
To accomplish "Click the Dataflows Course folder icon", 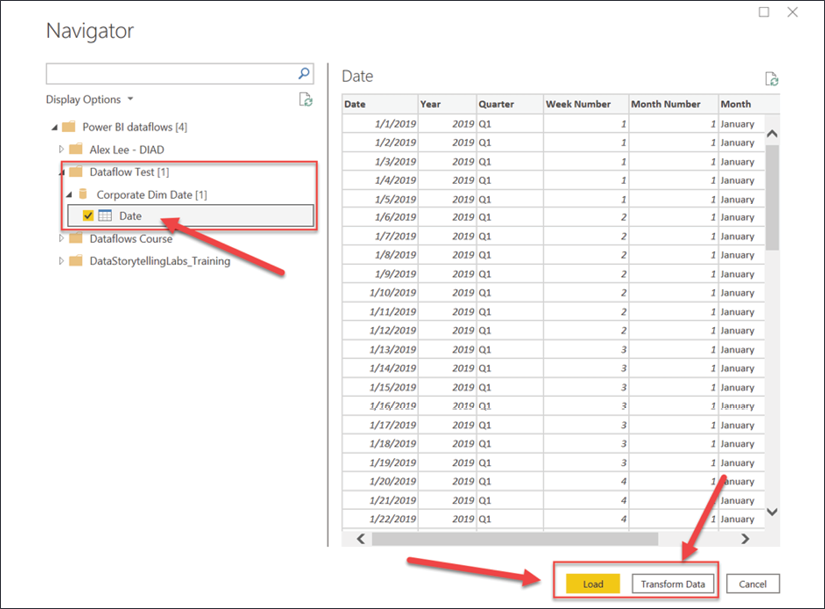I will (x=76, y=238).
